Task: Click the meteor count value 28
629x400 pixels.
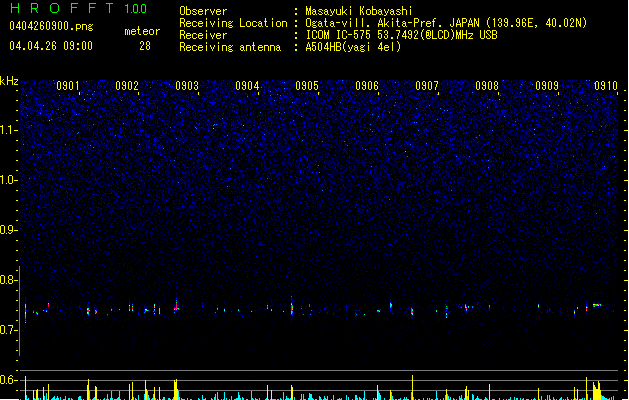Action: (145, 46)
